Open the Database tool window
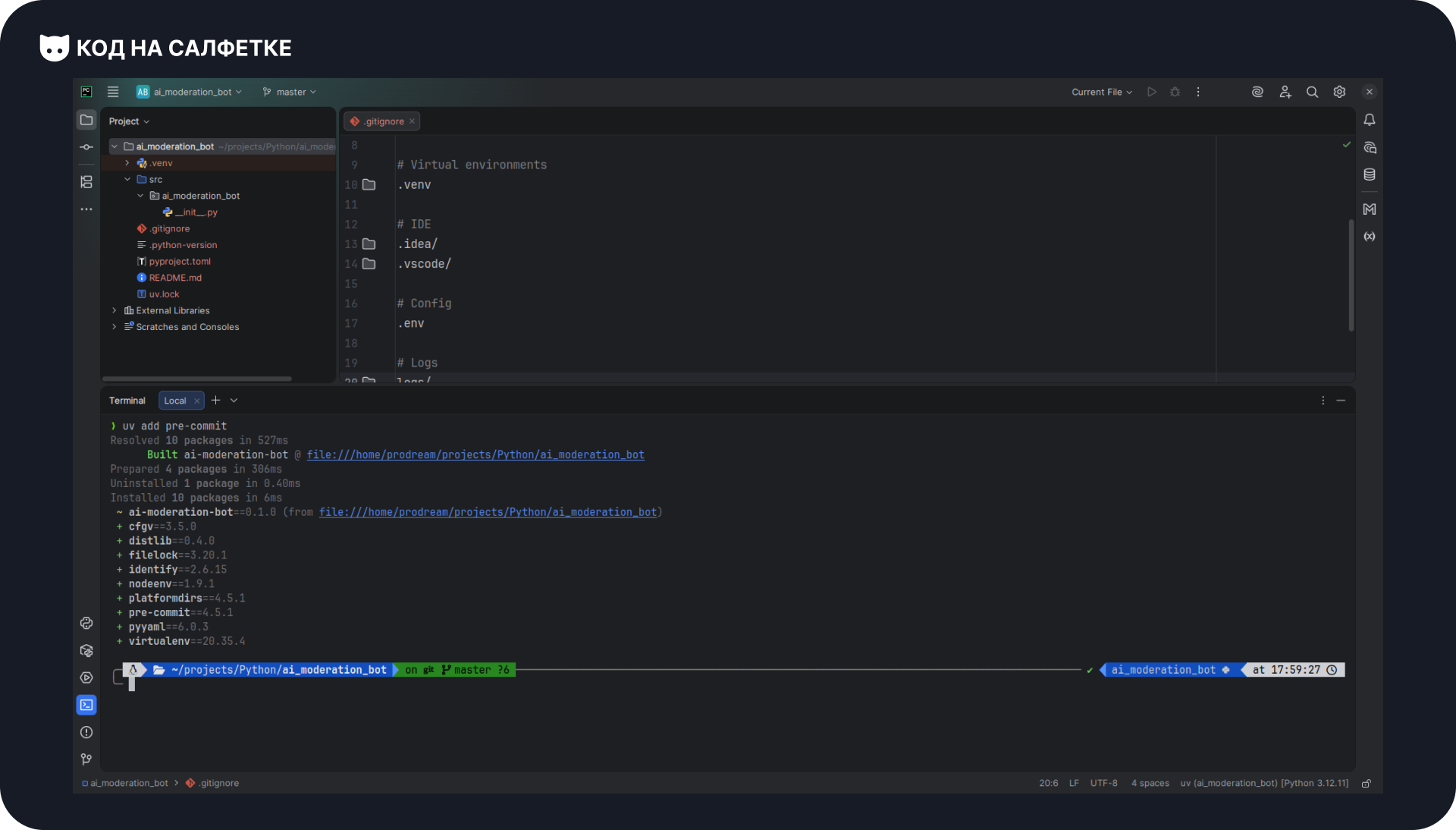The width and height of the screenshot is (1456, 830). coord(1370,175)
